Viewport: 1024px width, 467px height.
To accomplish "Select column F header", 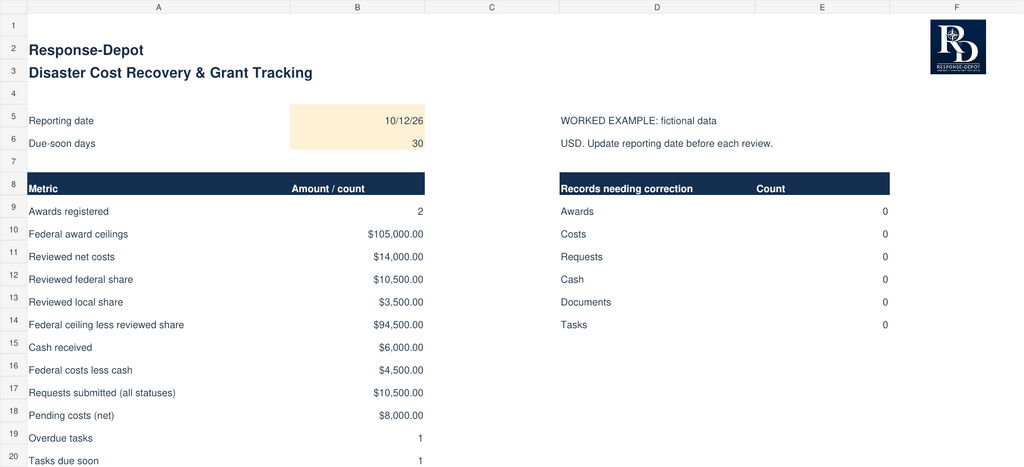I will [x=957, y=7].
